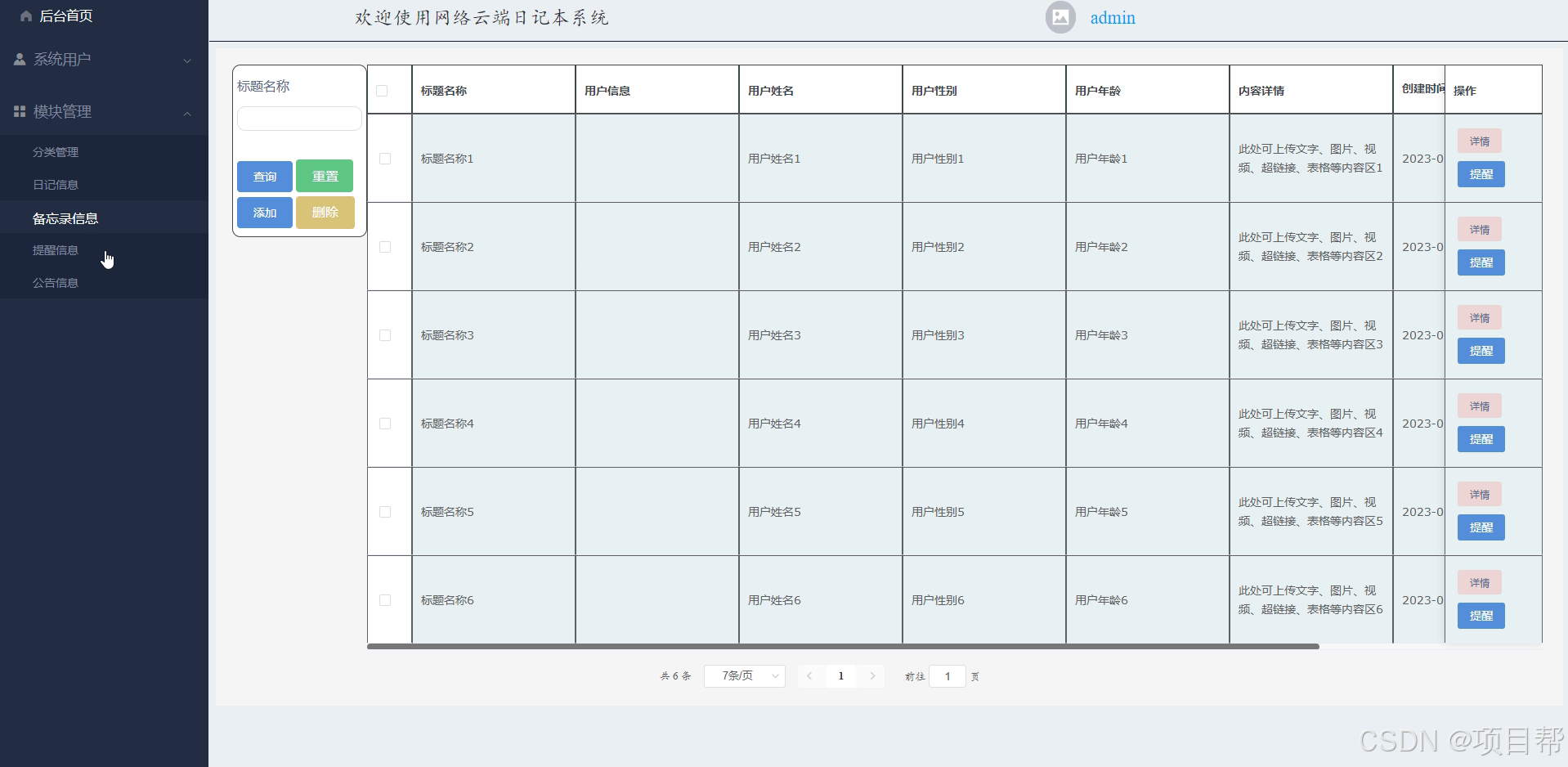Click 详情 button in 标题名称3 row
Image resolution: width=1568 pixels, height=767 pixels.
(x=1480, y=318)
